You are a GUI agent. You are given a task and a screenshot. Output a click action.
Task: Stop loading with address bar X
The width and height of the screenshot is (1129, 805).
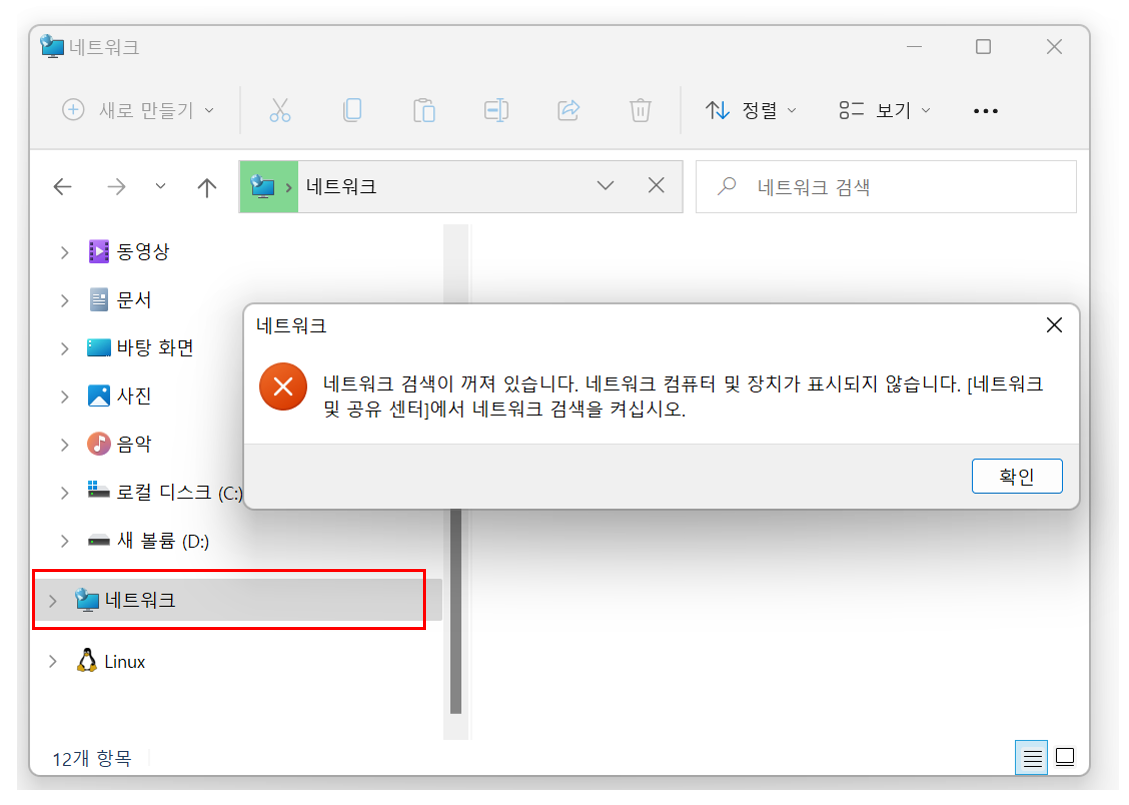pos(656,186)
